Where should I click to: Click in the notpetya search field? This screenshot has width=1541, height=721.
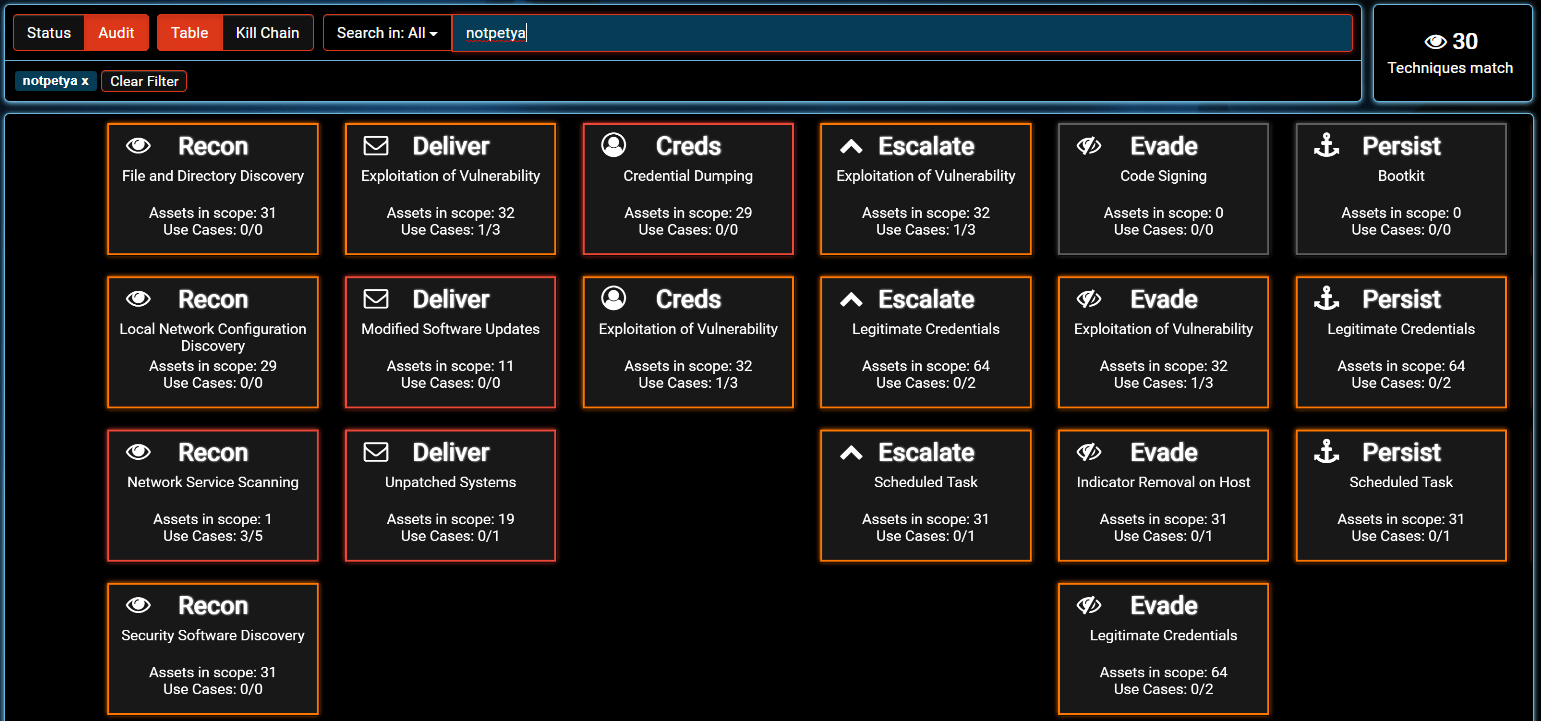[x=900, y=33]
